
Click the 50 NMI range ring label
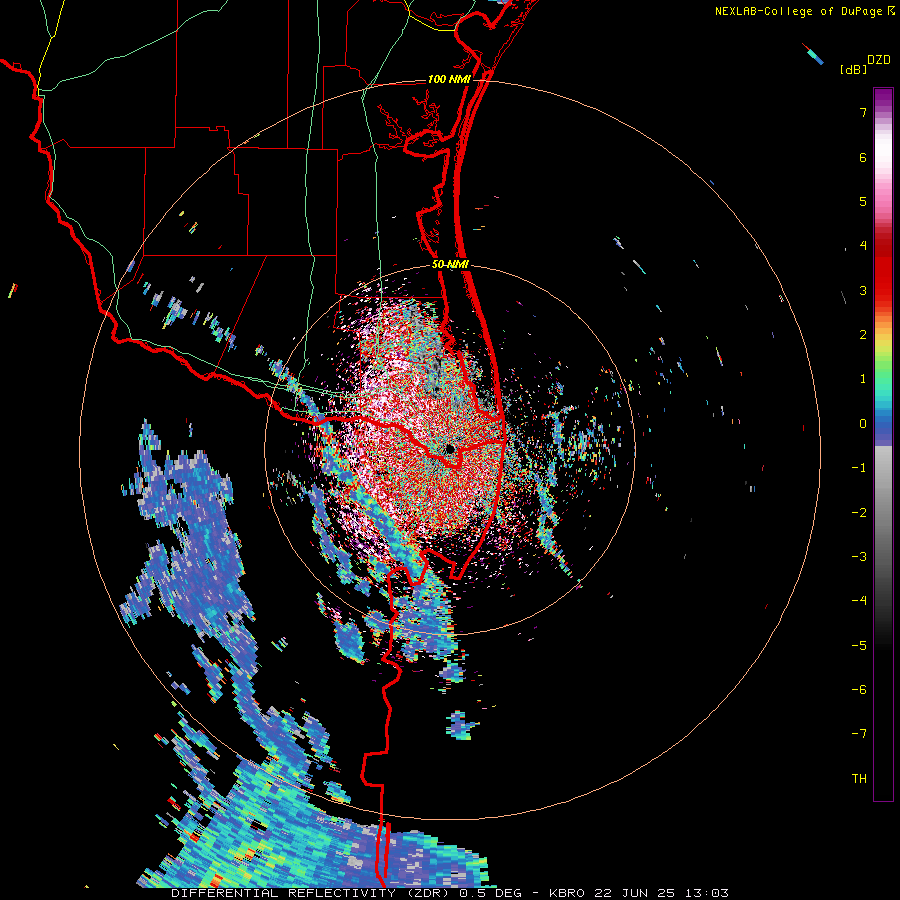(450, 265)
